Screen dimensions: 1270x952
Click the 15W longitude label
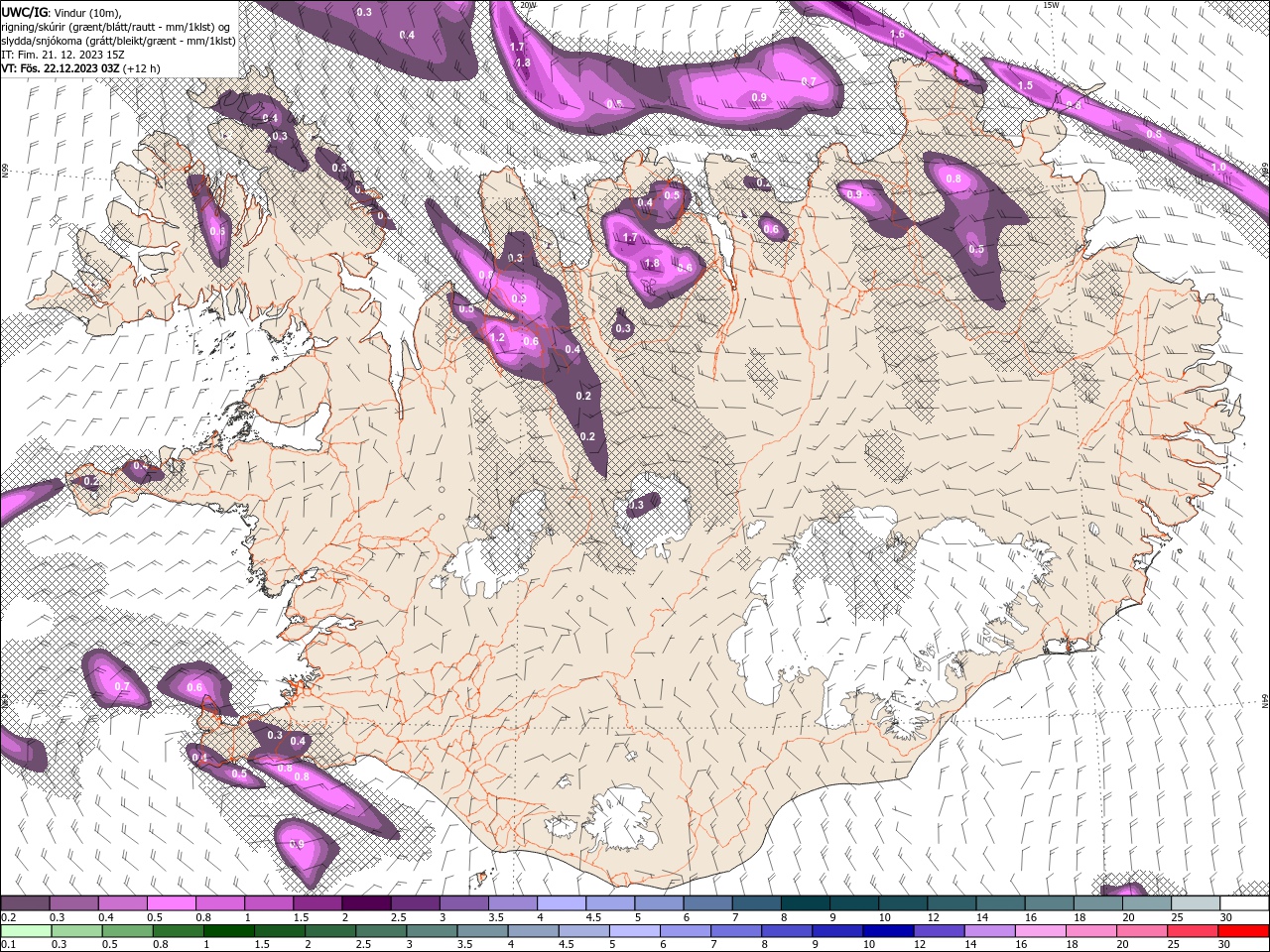point(1052,5)
